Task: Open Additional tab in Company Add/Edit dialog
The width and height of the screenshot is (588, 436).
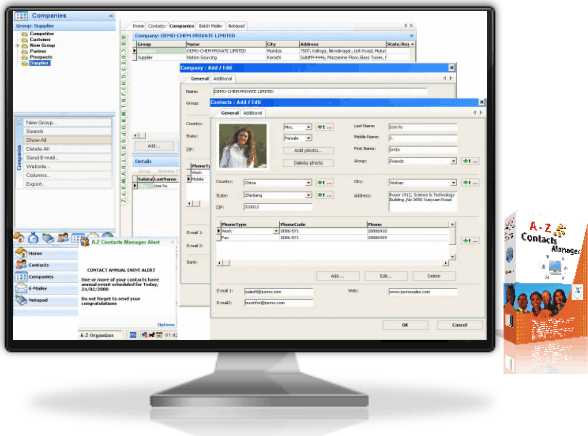Action: 222,79
